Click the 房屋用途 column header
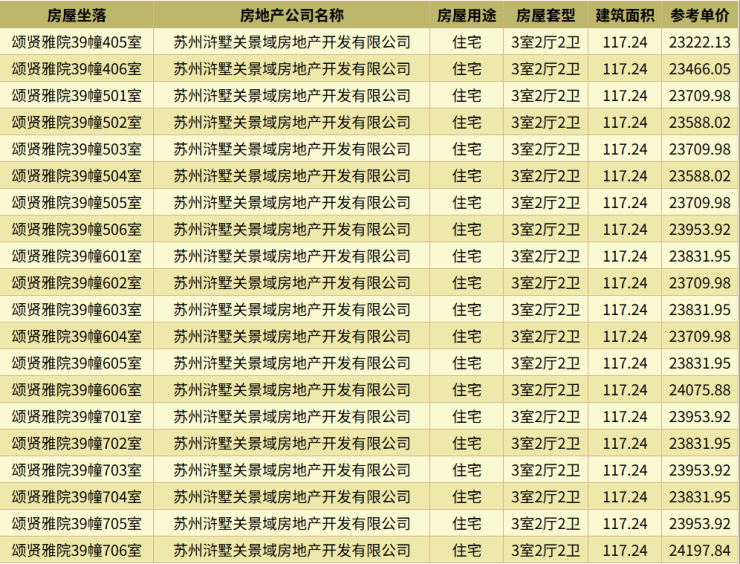 point(467,16)
